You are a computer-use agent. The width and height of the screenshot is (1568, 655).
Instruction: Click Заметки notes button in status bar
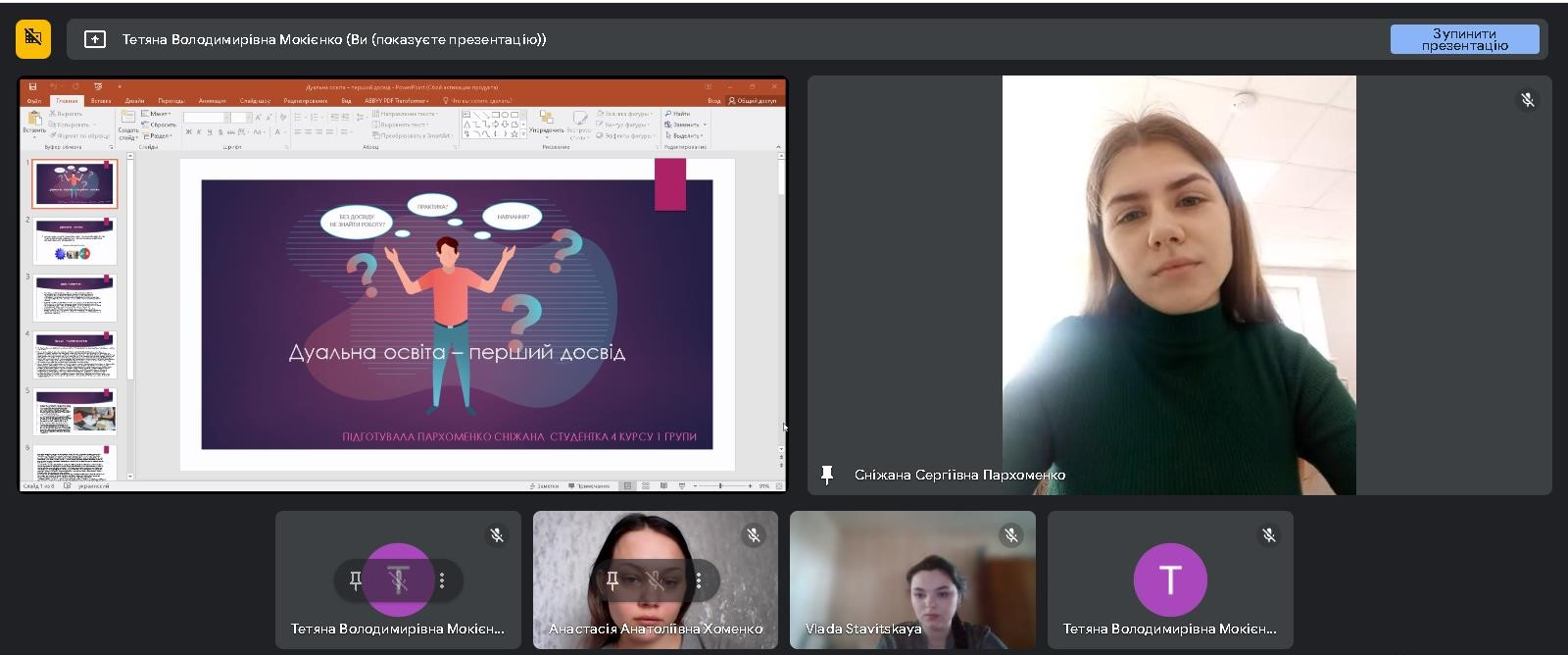tap(546, 486)
